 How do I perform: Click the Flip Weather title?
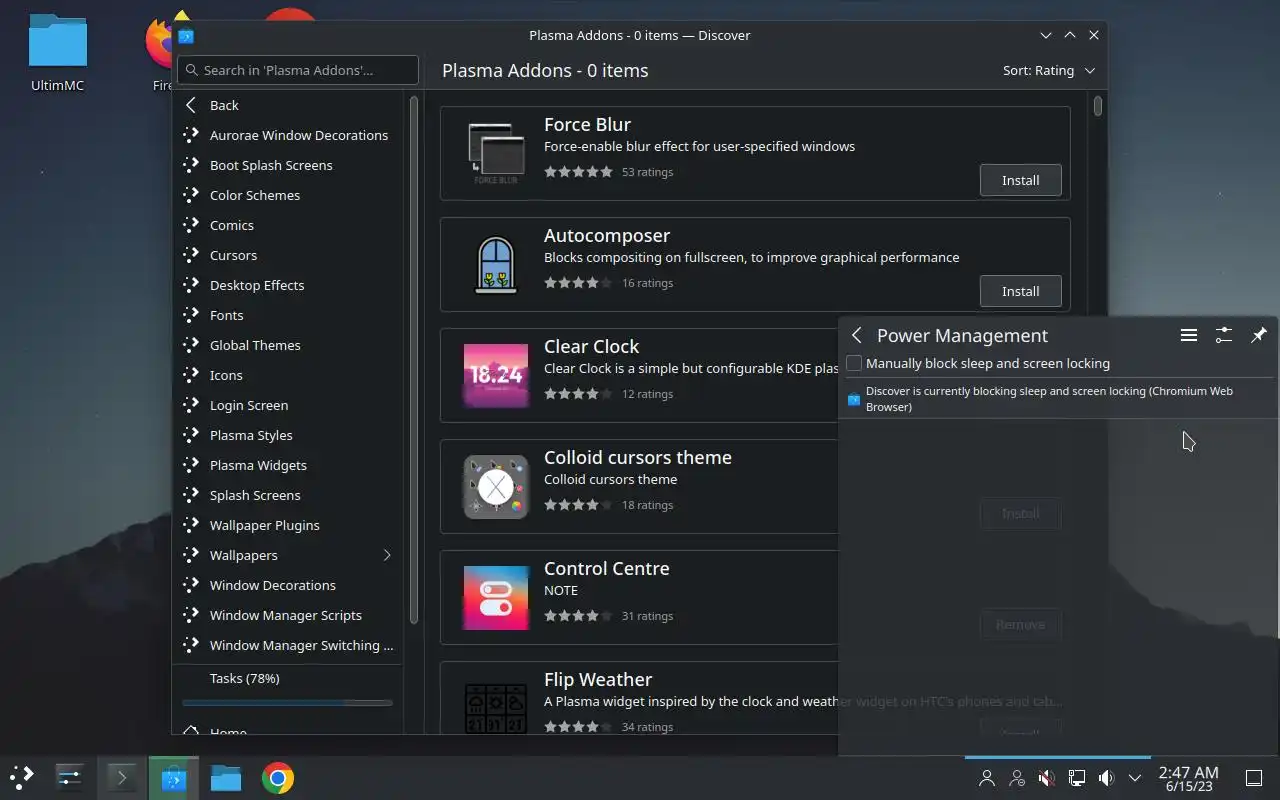click(x=598, y=680)
